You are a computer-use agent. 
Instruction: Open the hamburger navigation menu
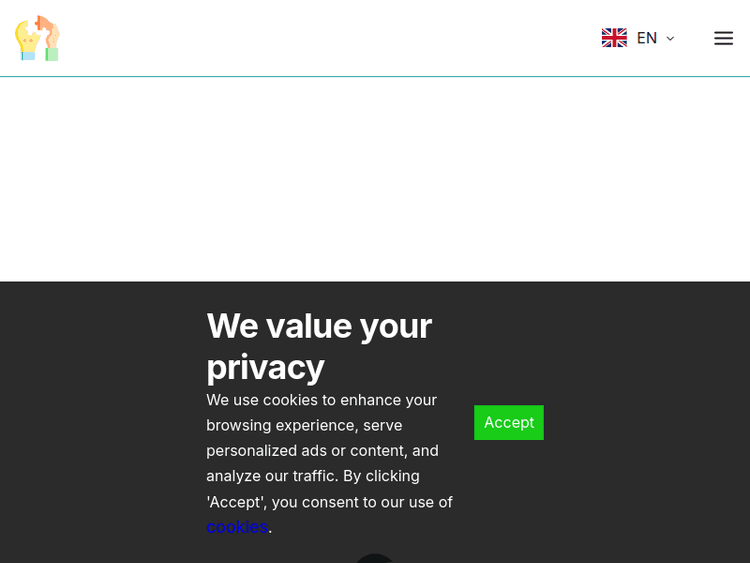pos(723,38)
